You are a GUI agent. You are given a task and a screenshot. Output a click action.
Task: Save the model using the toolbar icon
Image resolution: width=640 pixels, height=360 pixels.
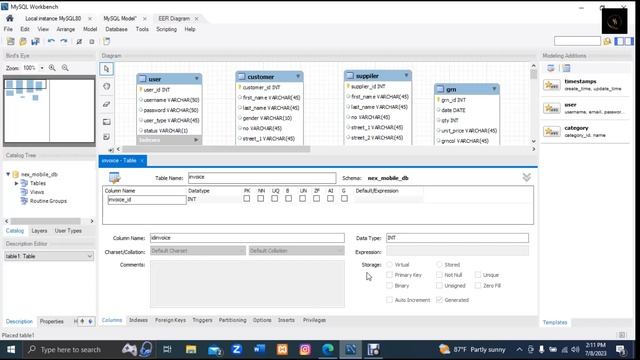click(x=36, y=41)
